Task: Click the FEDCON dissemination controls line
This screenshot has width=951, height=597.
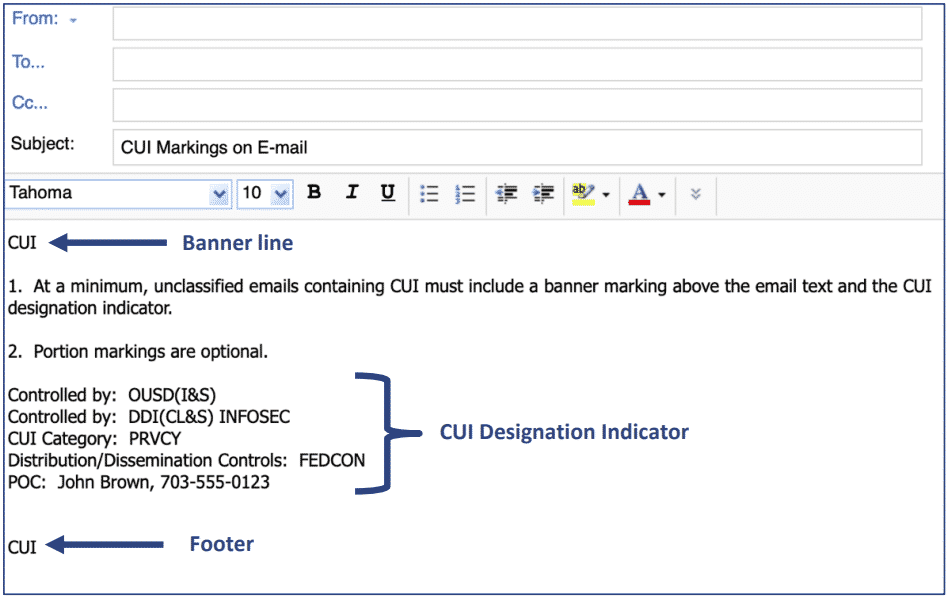Action: click(x=187, y=460)
